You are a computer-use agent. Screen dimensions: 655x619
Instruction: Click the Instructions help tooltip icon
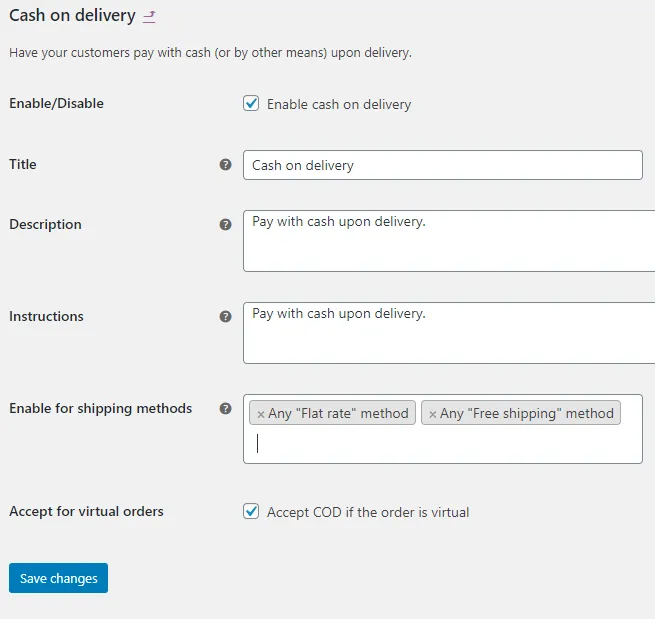226,317
